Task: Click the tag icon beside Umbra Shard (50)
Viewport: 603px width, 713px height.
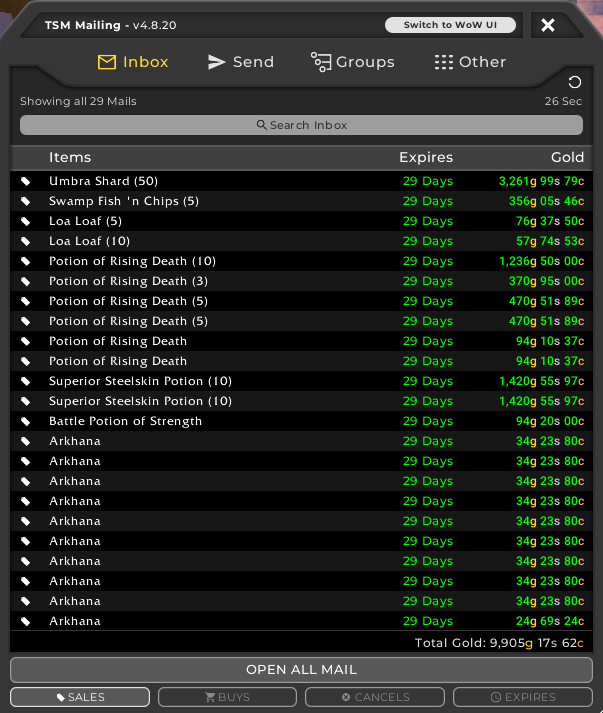Action: point(26,181)
